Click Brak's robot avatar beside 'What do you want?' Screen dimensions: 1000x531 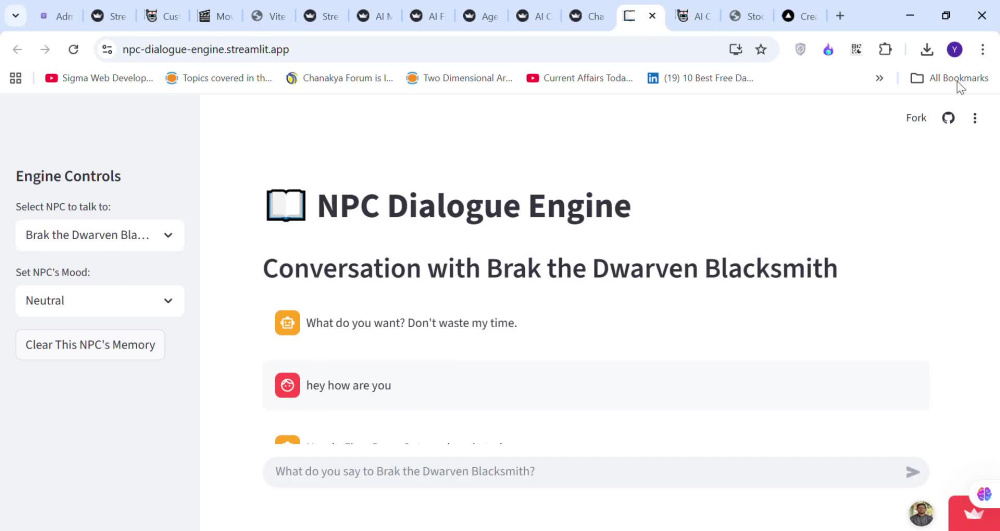(287, 323)
